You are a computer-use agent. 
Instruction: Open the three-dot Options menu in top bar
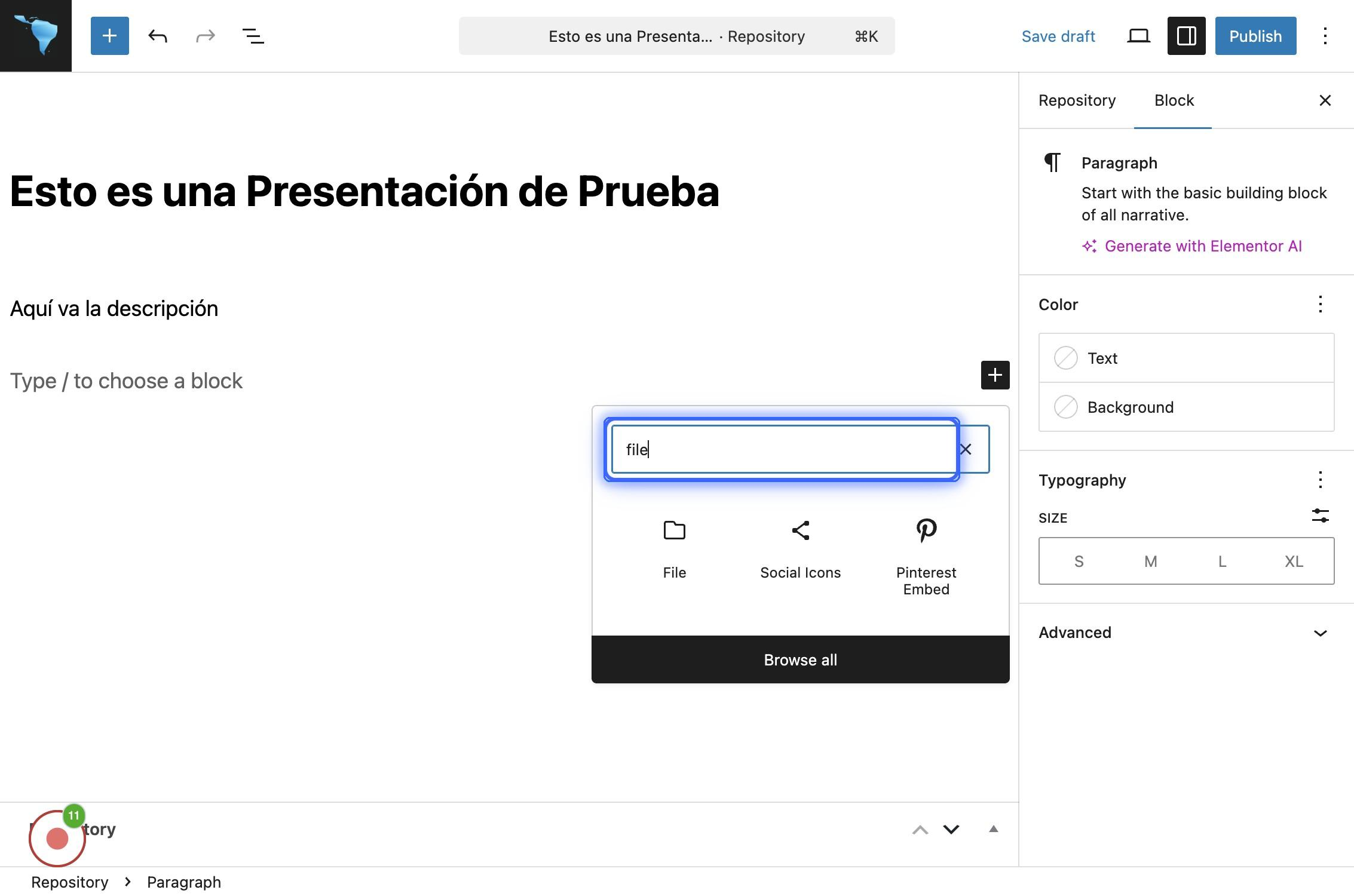(1325, 36)
